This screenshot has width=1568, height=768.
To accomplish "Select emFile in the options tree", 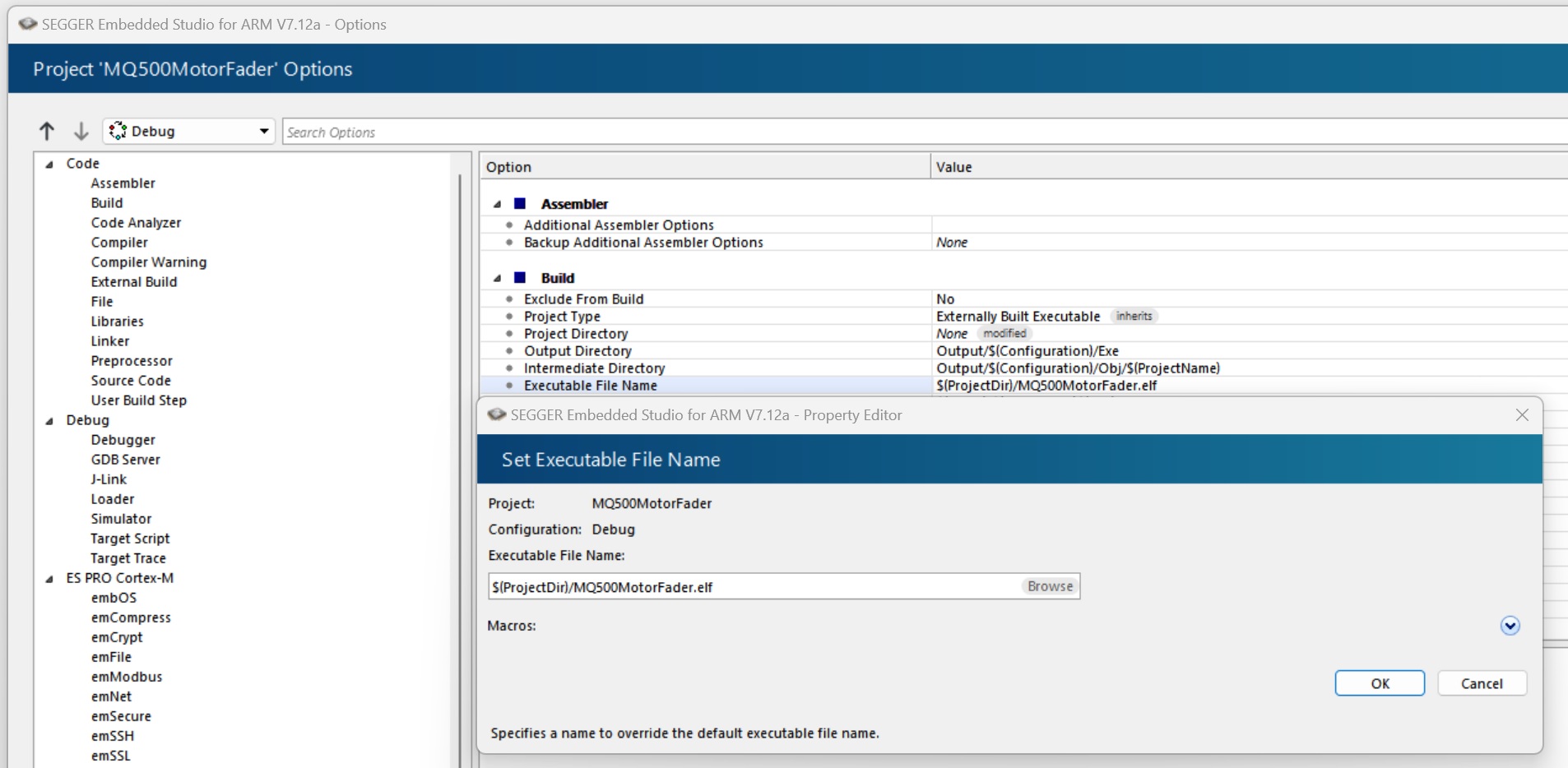I will click(111, 657).
